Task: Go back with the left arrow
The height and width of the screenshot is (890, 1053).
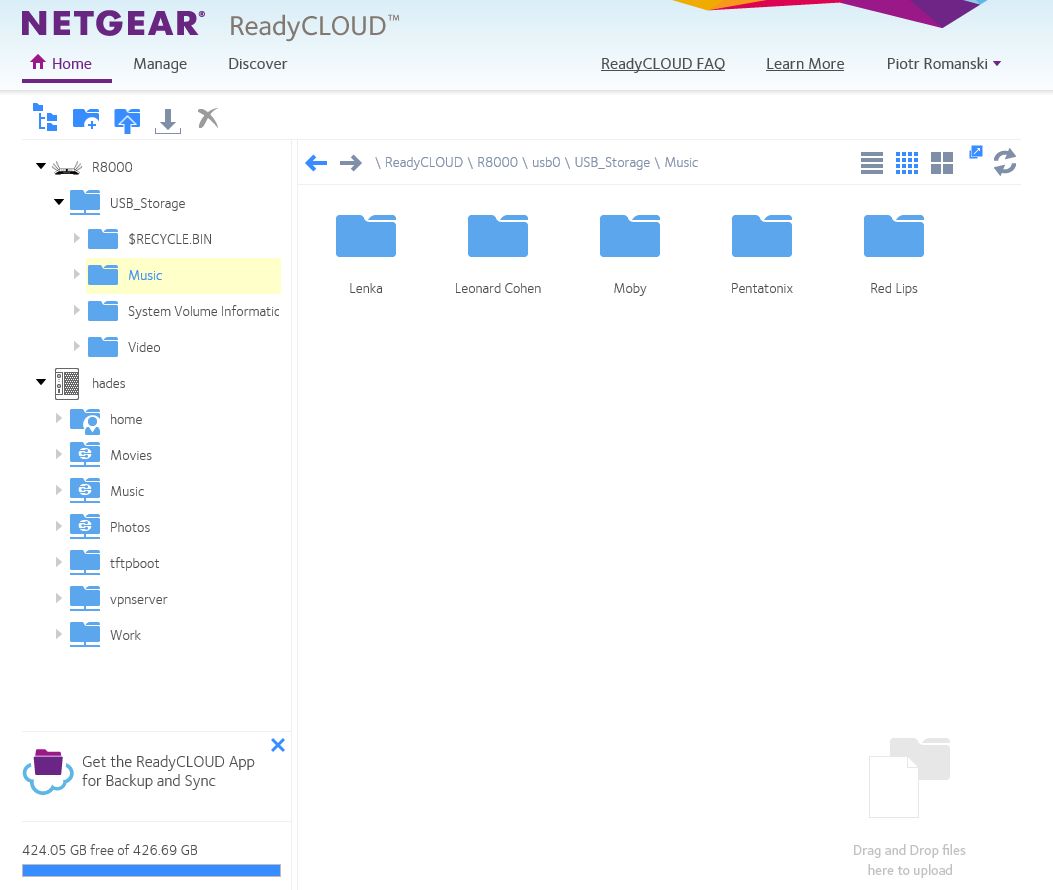Action: 316,163
